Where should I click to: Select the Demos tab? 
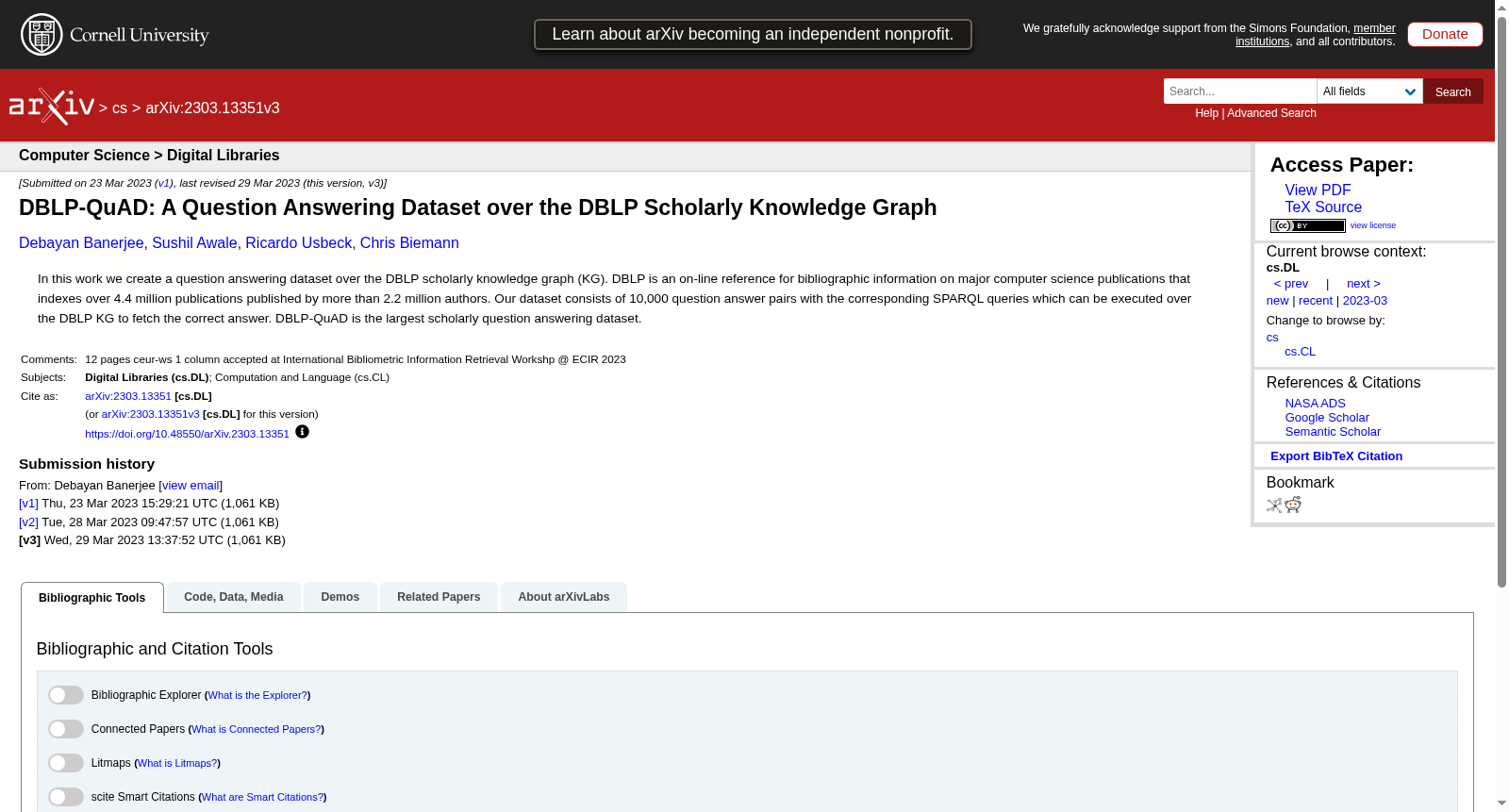pyautogui.click(x=340, y=597)
